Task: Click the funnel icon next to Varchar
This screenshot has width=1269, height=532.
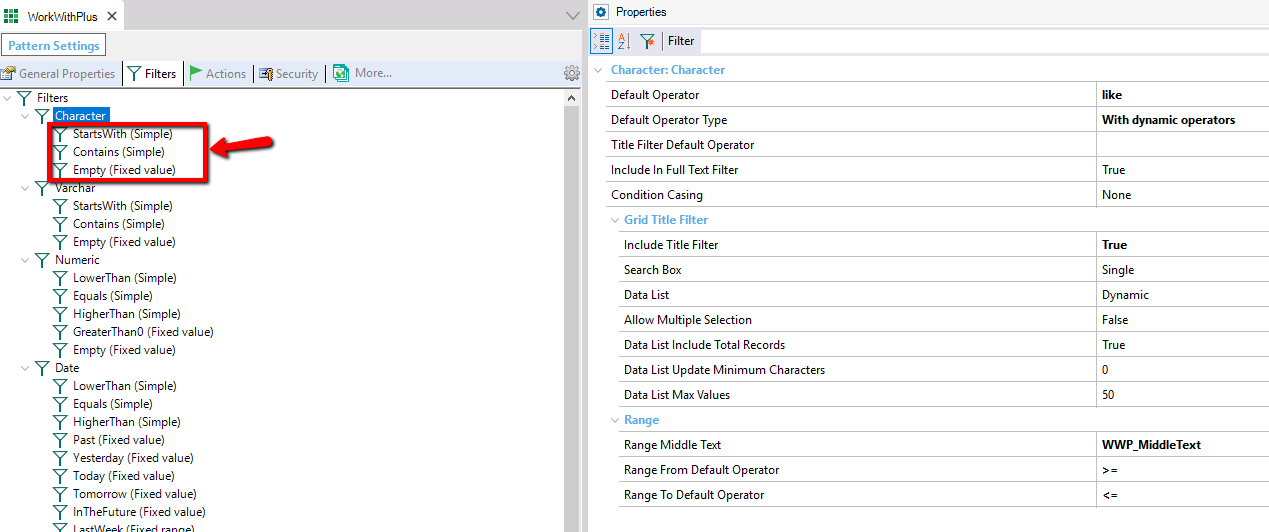Action: pos(42,188)
